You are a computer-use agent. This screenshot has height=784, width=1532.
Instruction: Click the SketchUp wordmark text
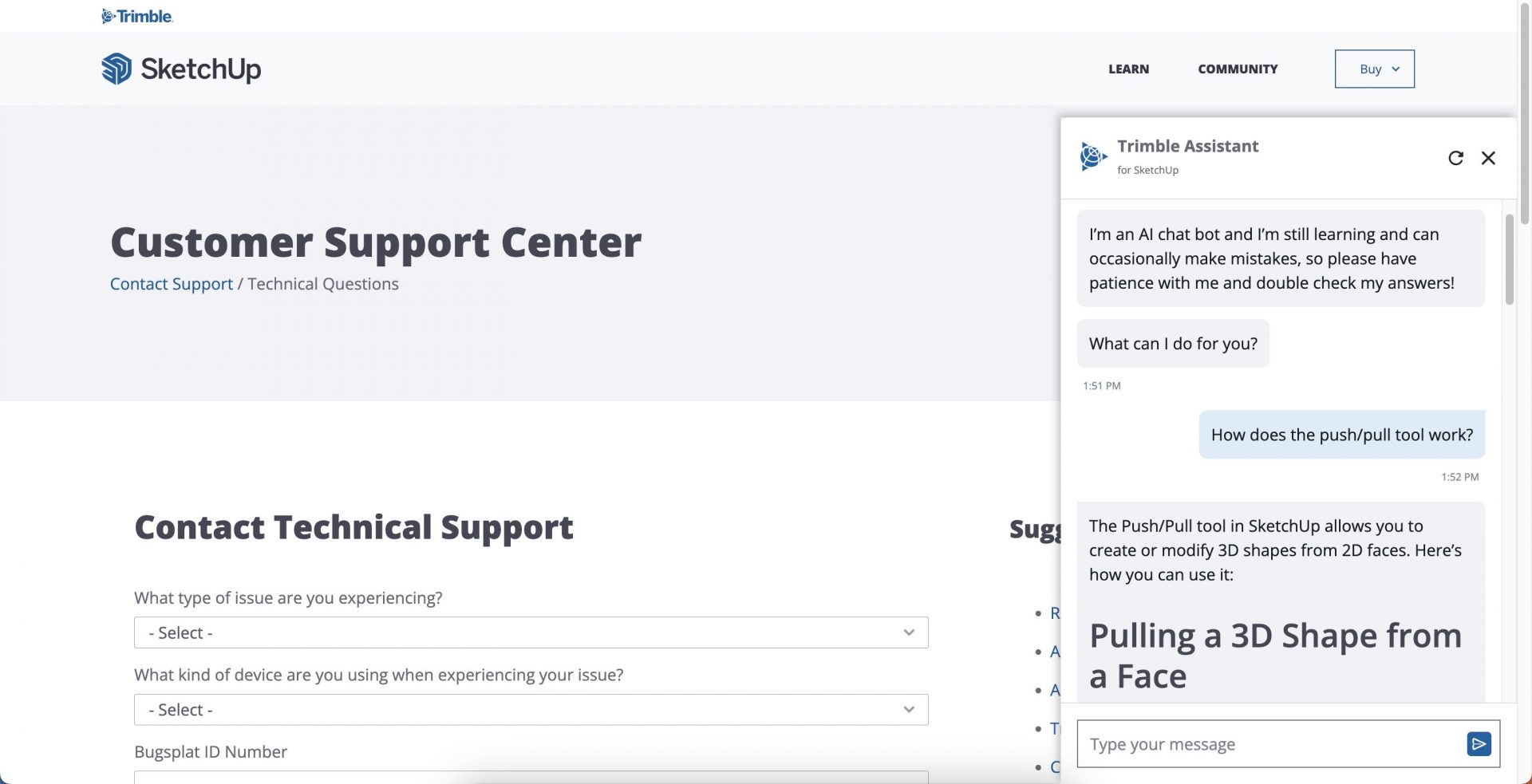pos(201,69)
